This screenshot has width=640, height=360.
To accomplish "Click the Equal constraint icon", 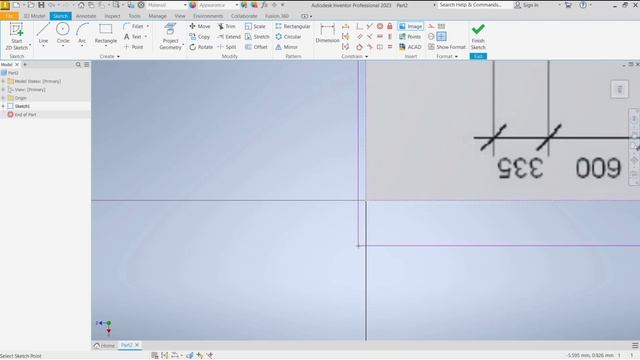I will coord(390,47).
